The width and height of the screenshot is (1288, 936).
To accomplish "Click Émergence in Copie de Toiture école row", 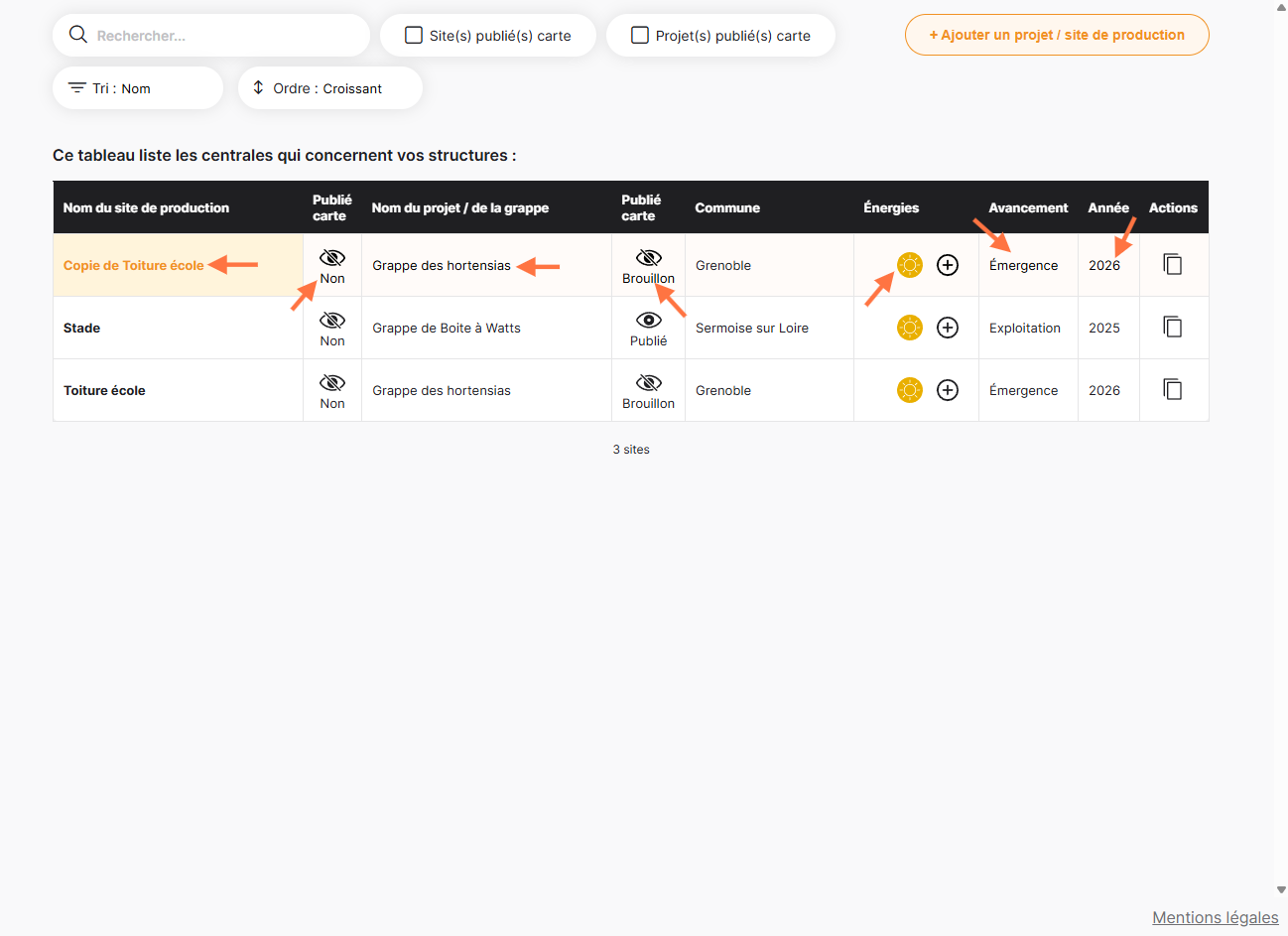I will tap(1024, 265).
